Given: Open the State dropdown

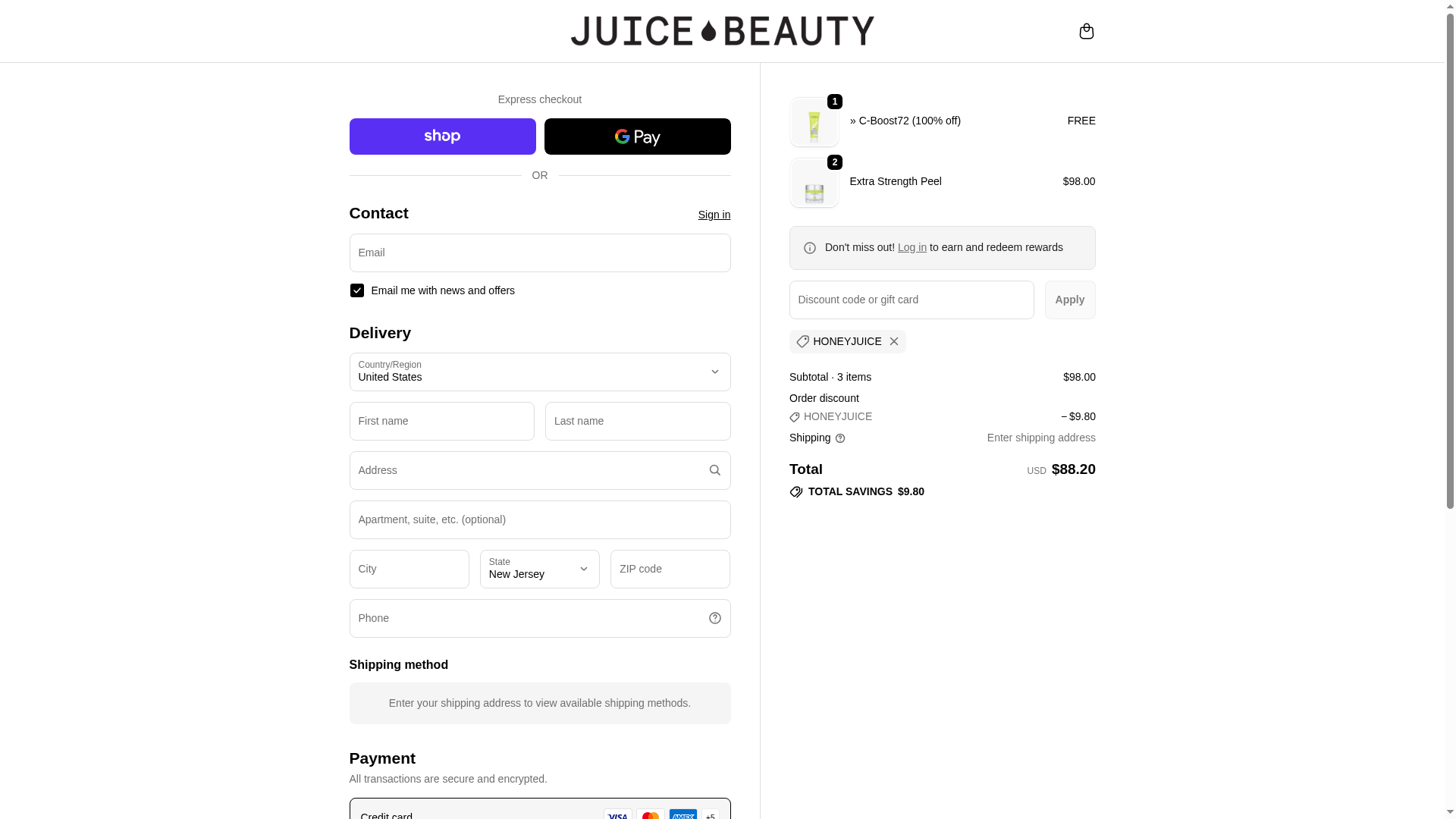Looking at the screenshot, I should (x=539, y=570).
